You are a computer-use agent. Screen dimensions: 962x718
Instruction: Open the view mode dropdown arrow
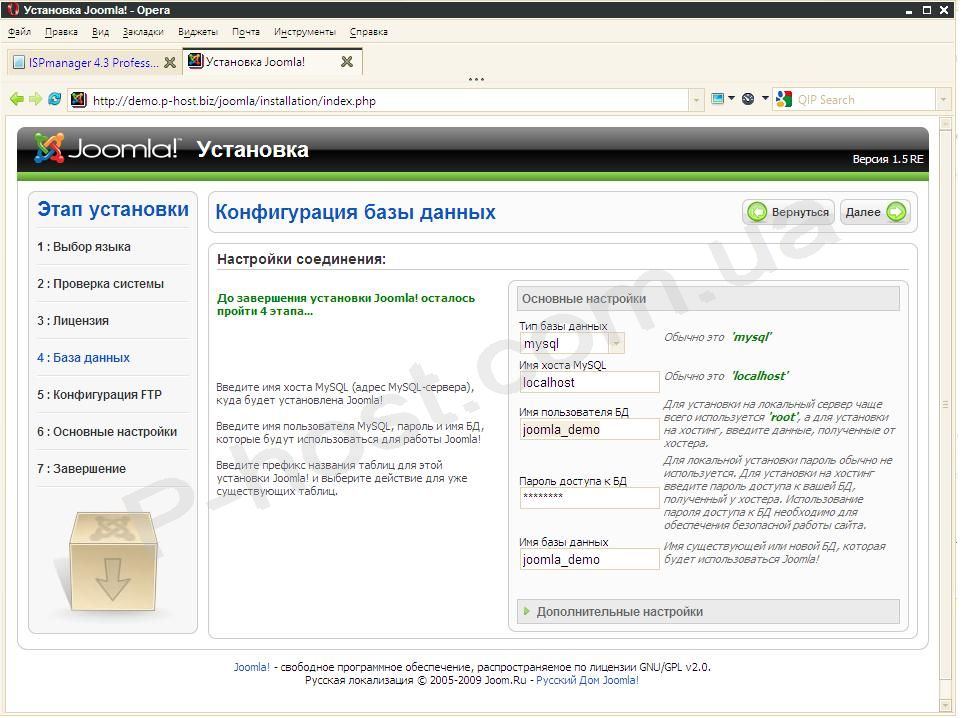click(731, 98)
